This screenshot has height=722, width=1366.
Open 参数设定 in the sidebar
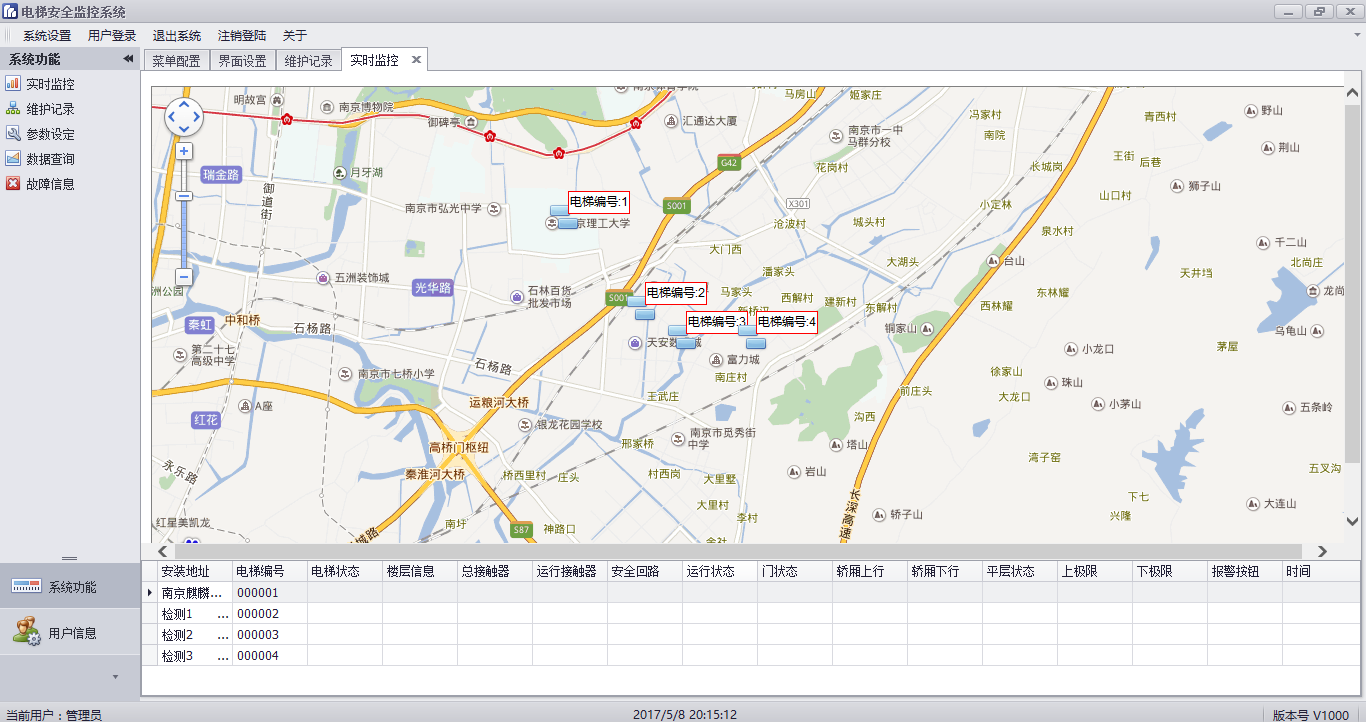coord(50,134)
